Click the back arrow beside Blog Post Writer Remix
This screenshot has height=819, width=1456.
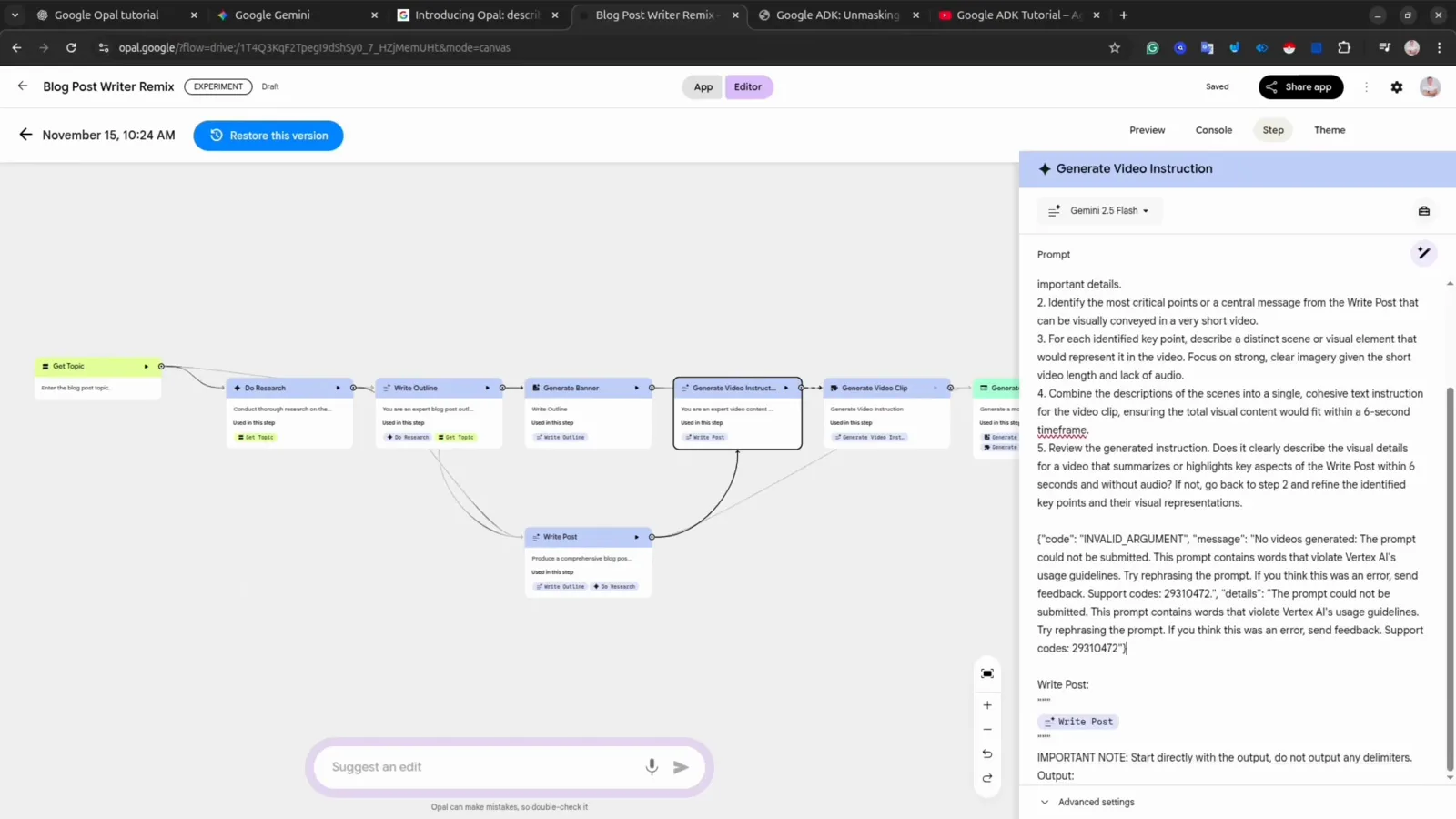pos(23,86)
